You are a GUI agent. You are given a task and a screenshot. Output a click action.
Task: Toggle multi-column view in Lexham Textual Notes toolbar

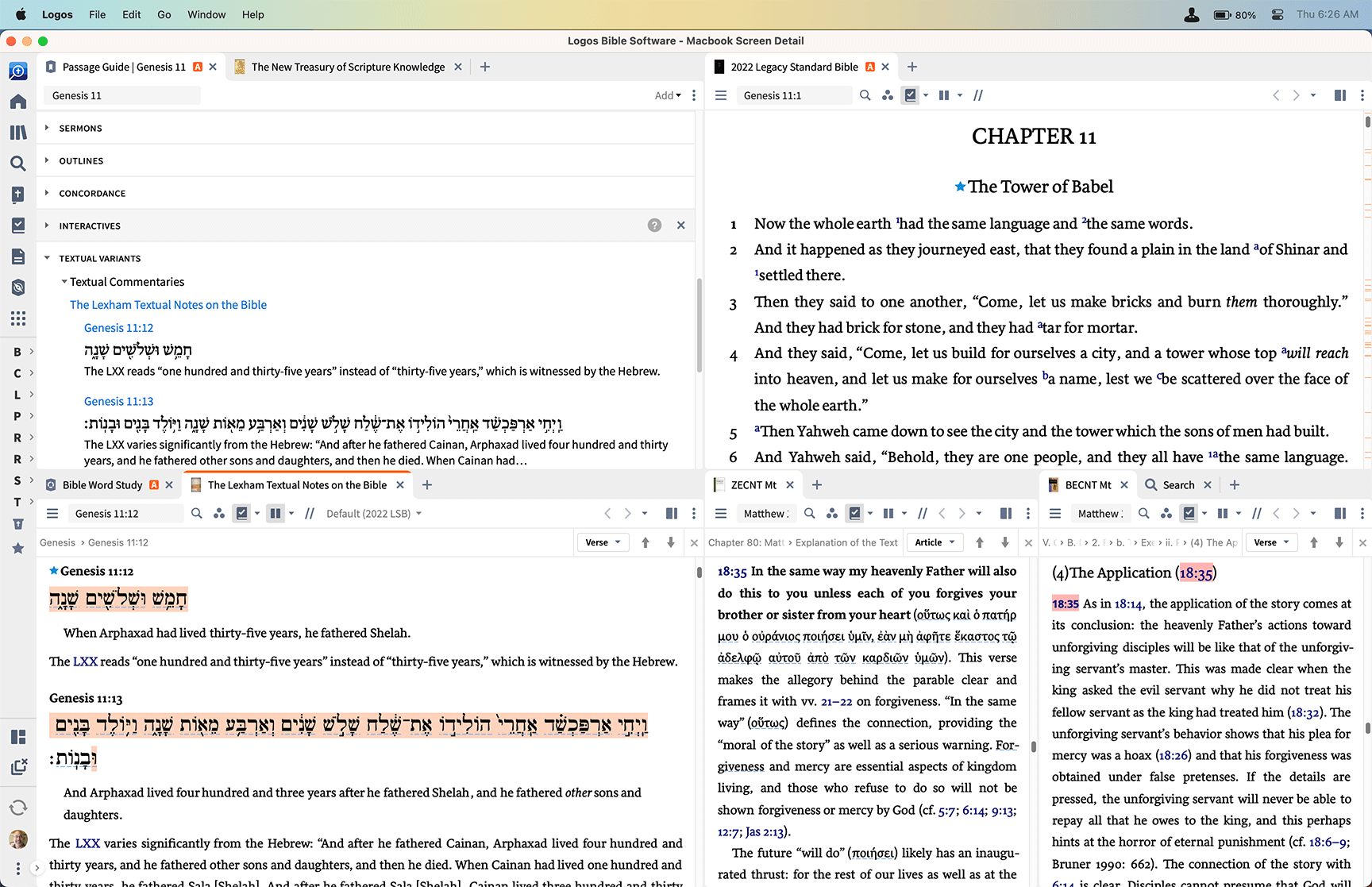[x=276, y=514]
